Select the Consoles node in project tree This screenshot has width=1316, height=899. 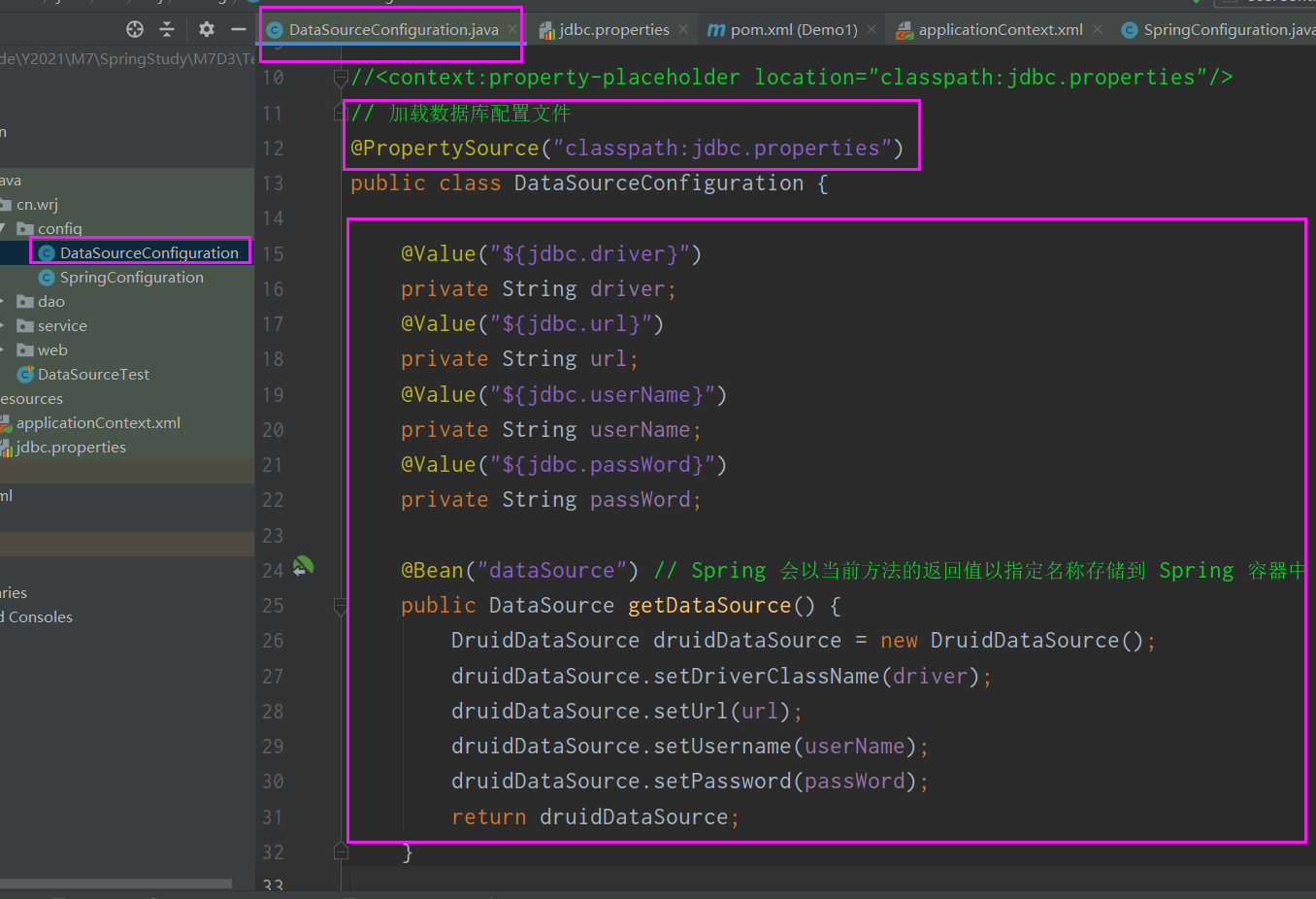point(37,617)
